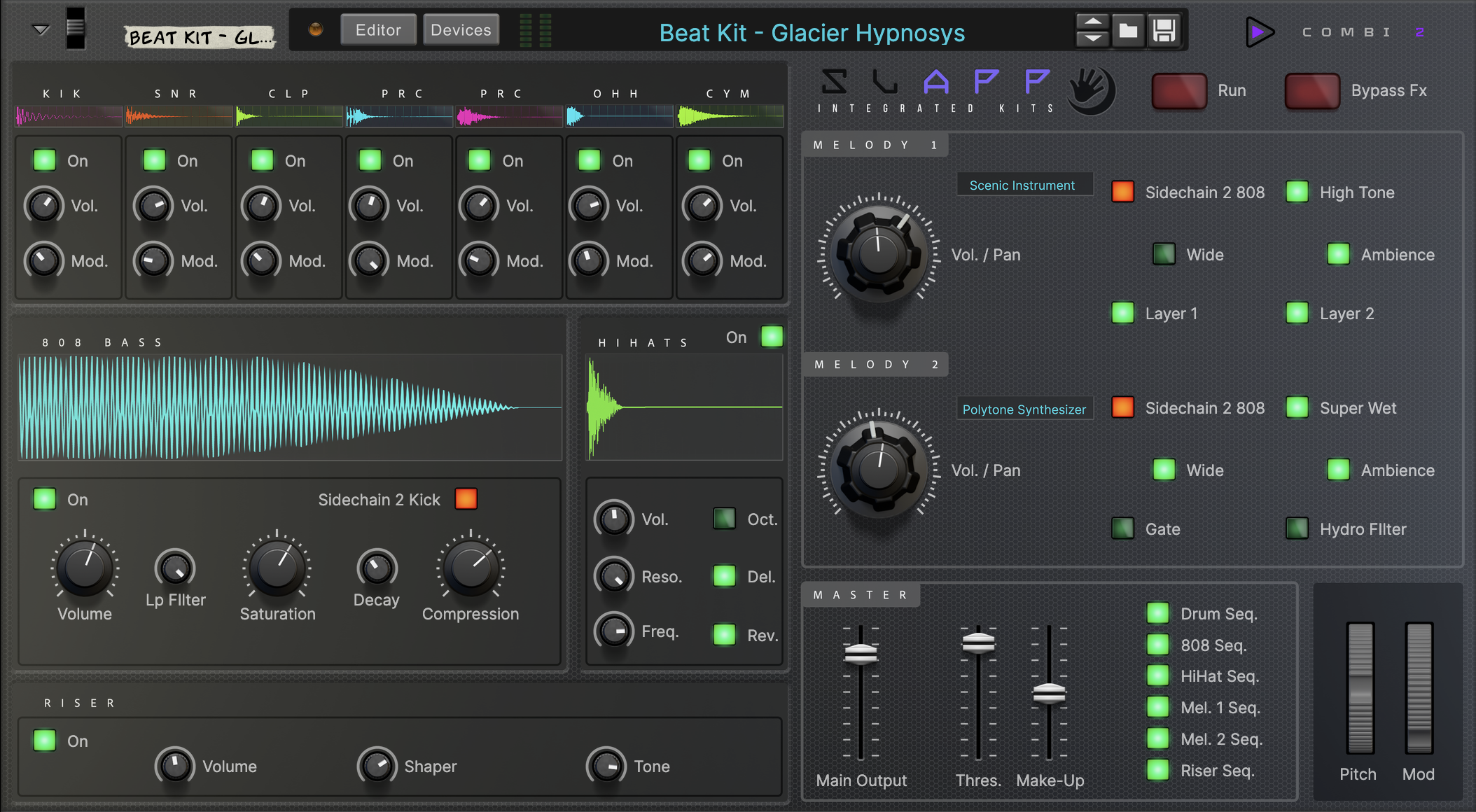Click the 808 Decay knob
This screenshot has width=1476, height=812.
point(377,568)
